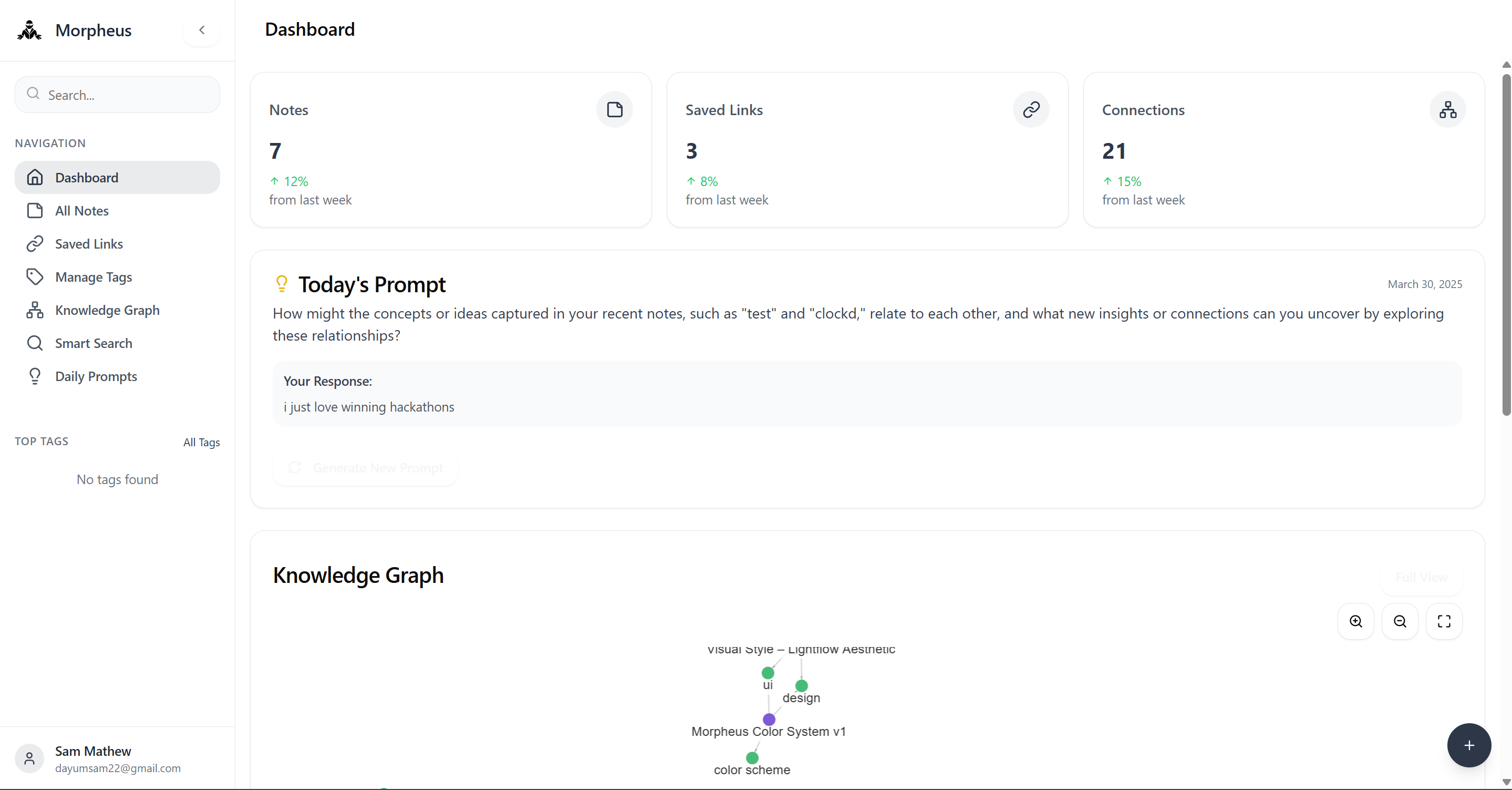Fit graph to screen icon
The width and height of the screenshot is (1512, 790).
coord(1443,621)
